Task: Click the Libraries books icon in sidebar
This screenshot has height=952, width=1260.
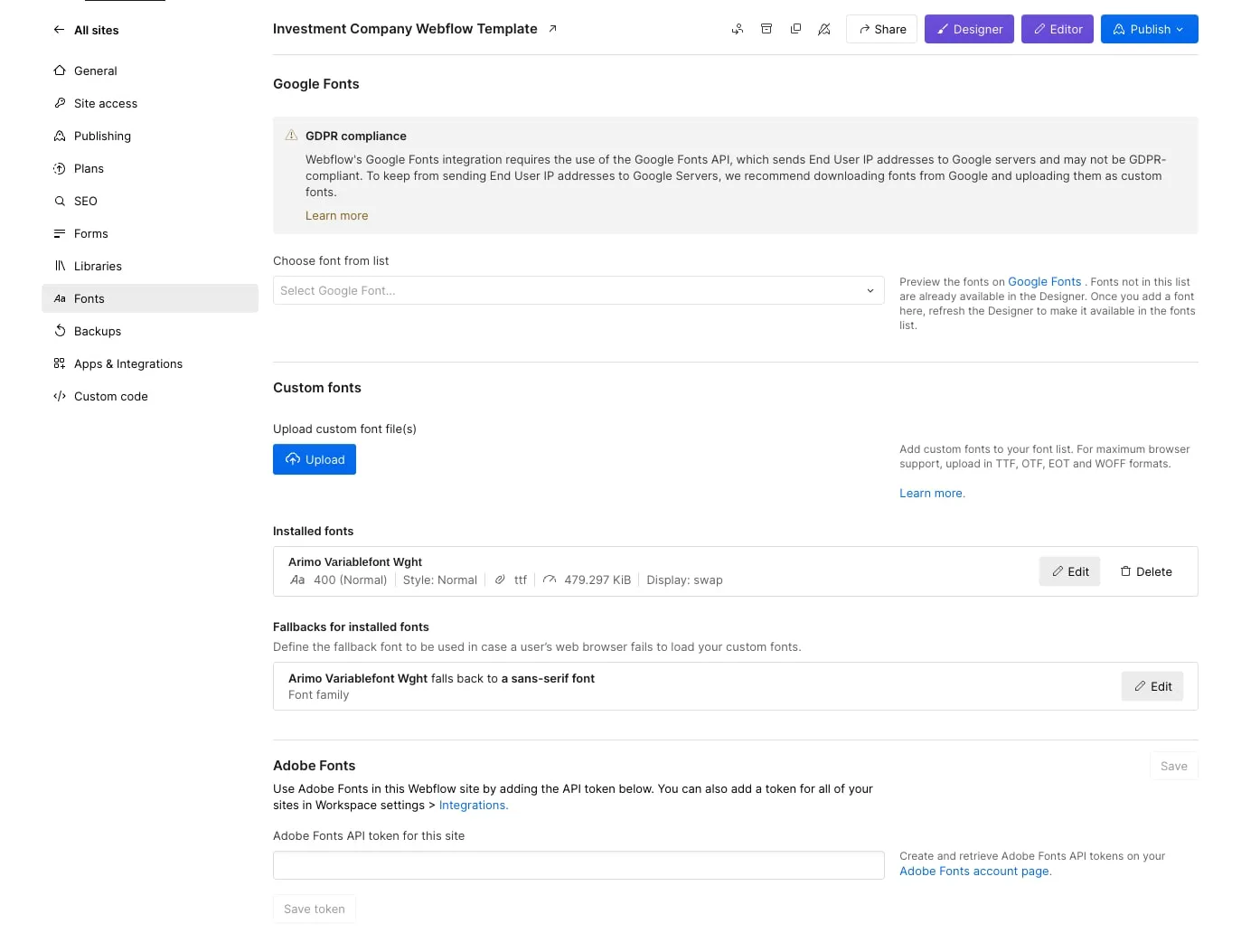Action: click(x=60, y=266)
